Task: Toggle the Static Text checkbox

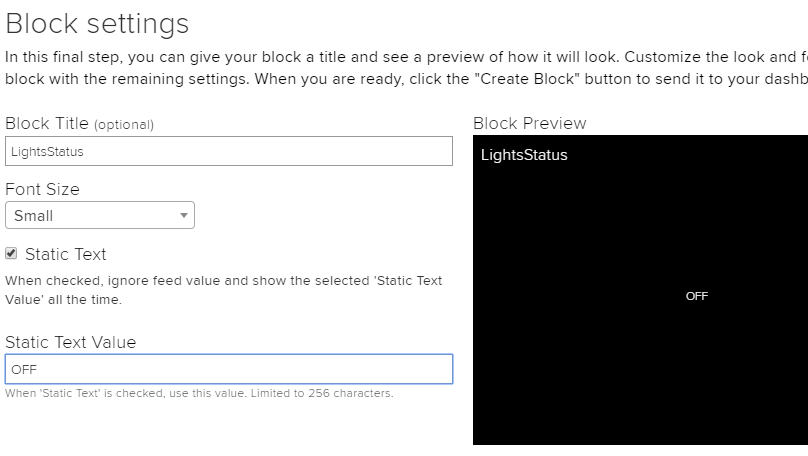Action: pos(11,254)
